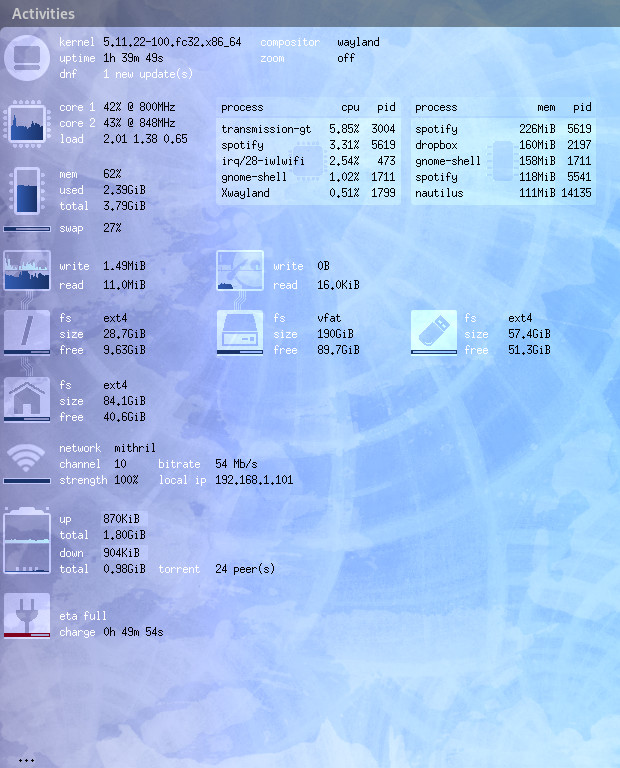Click the upload speed 870KiB

(x=121, y=519)
